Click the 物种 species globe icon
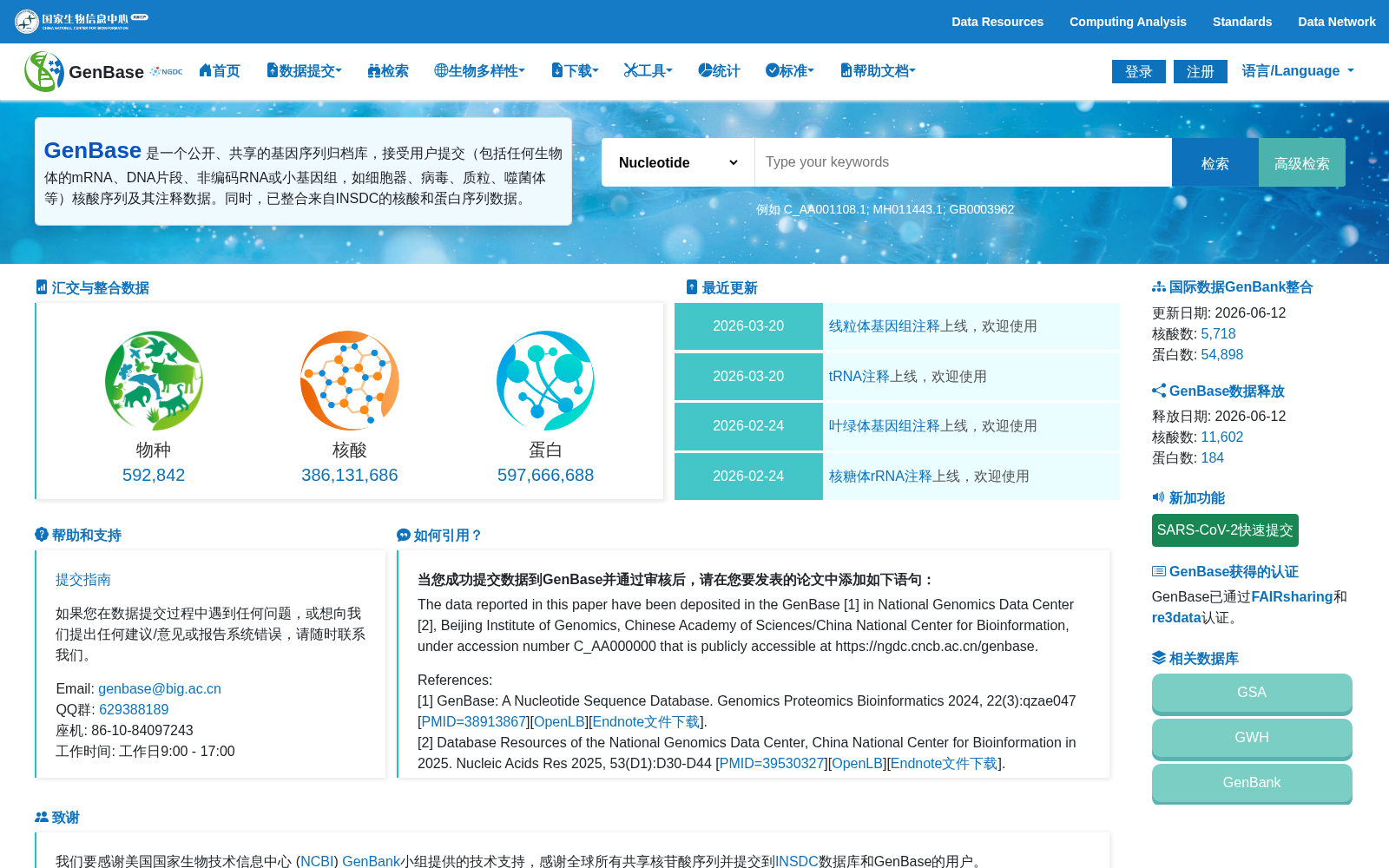The image size is (1389, 868). pos(154,380)
